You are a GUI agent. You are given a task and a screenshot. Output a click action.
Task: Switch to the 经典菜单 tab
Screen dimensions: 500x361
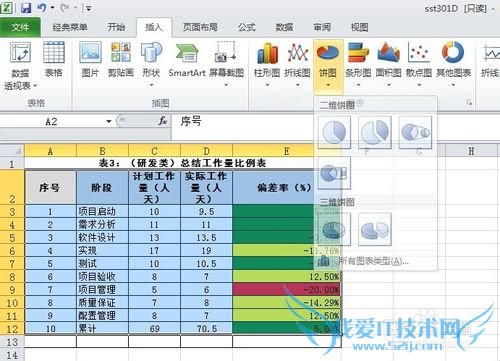pos(70,27)
